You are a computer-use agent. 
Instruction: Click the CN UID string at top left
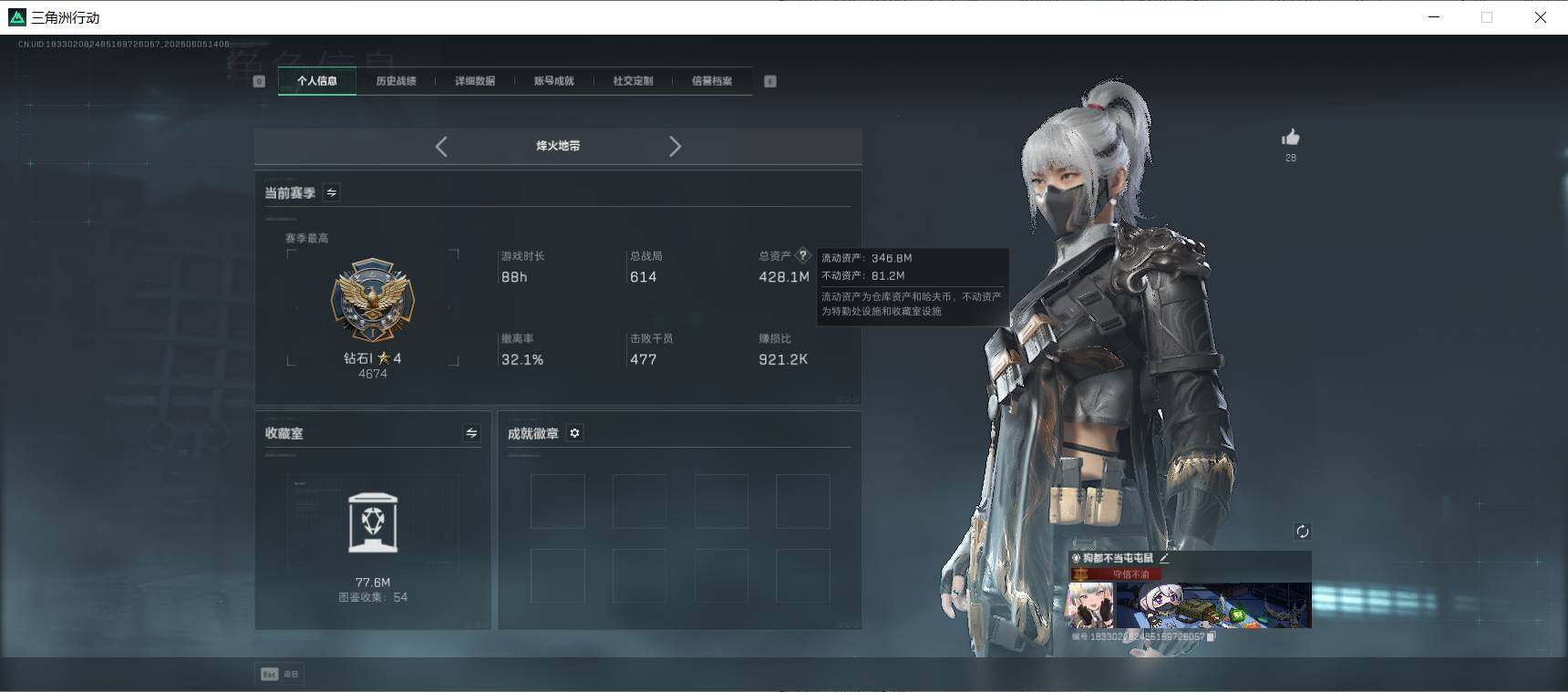coord(124,44)
